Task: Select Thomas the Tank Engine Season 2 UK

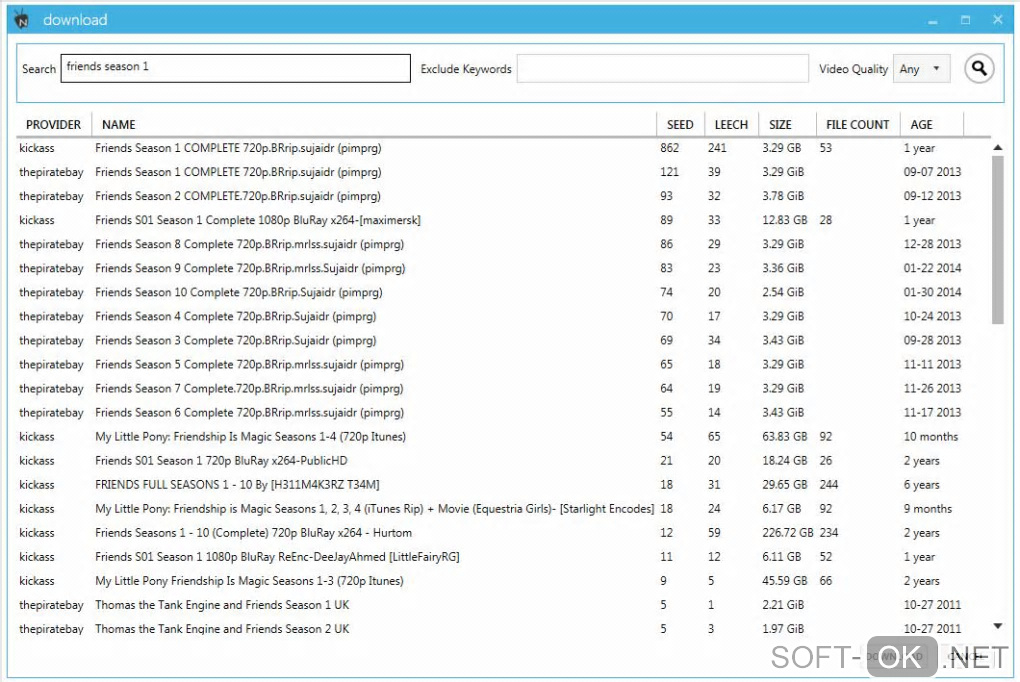Action: [x=503, y=629]
